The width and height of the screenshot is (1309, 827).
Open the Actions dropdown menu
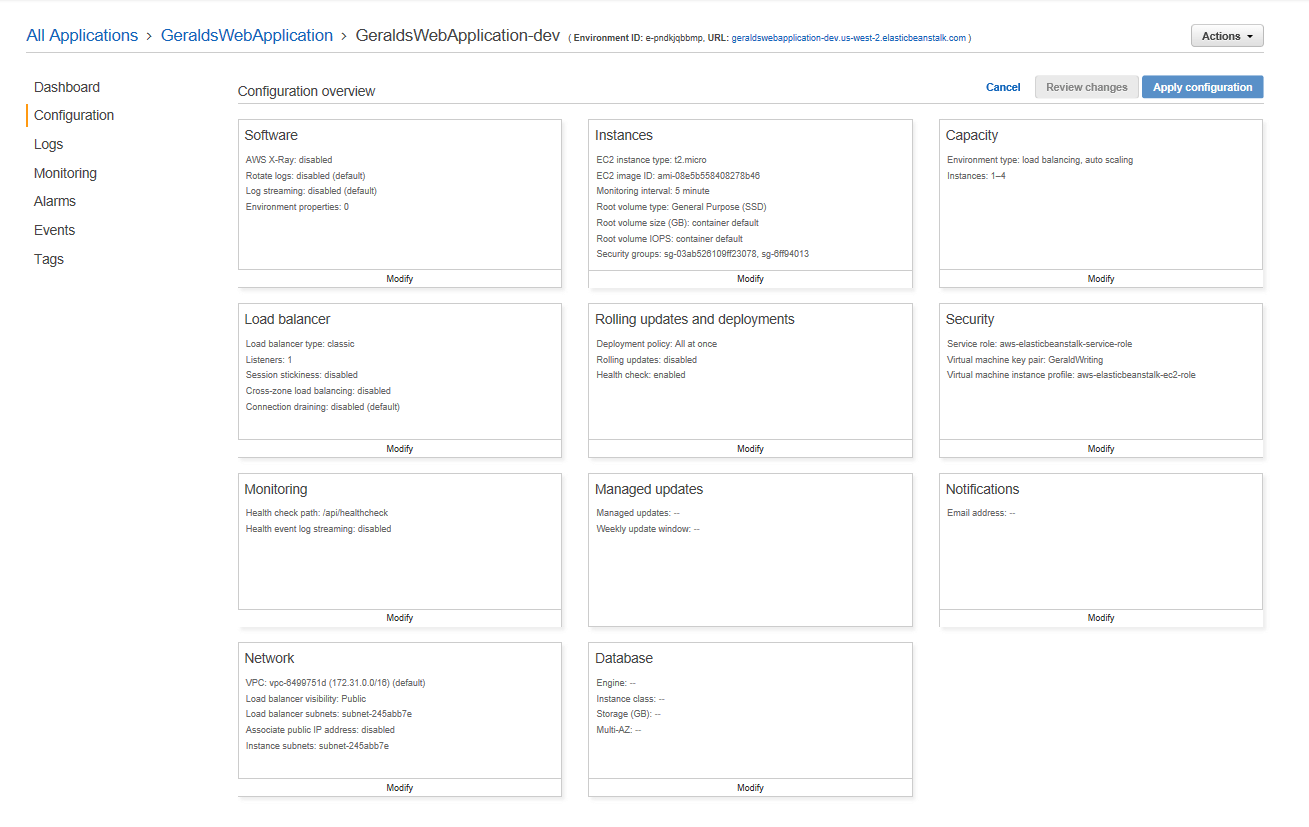(1226, 36)
